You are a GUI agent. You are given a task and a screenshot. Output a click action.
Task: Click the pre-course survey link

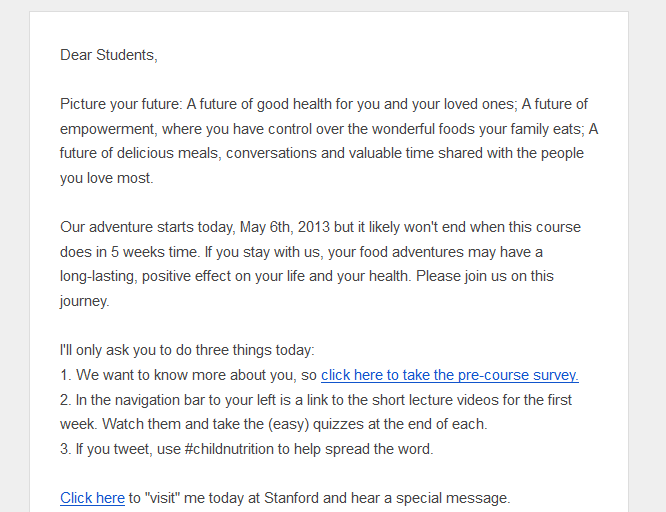[x=449, y=375]
